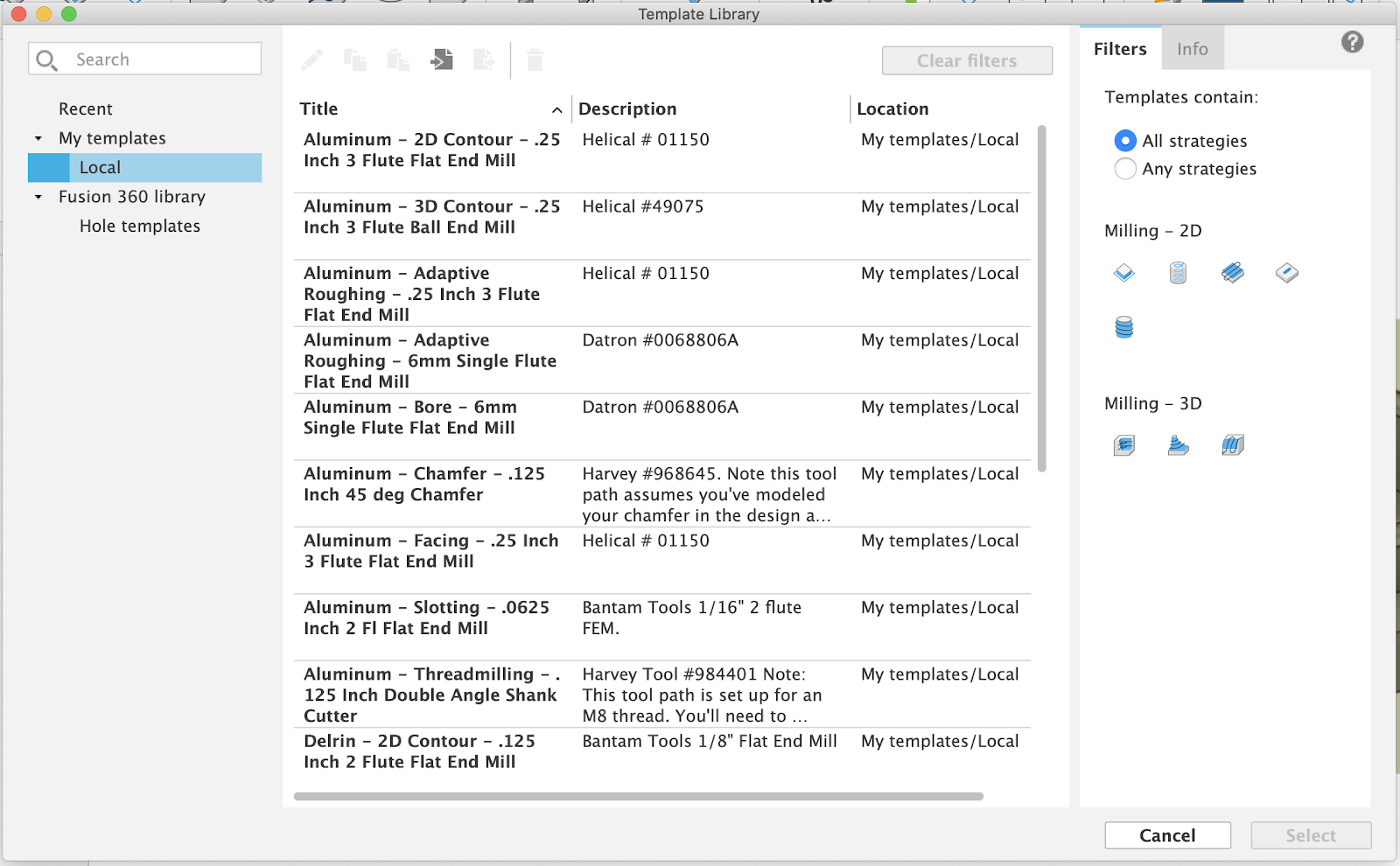Viewport: 1400px width, 866px height.
Task: Click the Milling – 3D section label
Action: (1153, 403)
